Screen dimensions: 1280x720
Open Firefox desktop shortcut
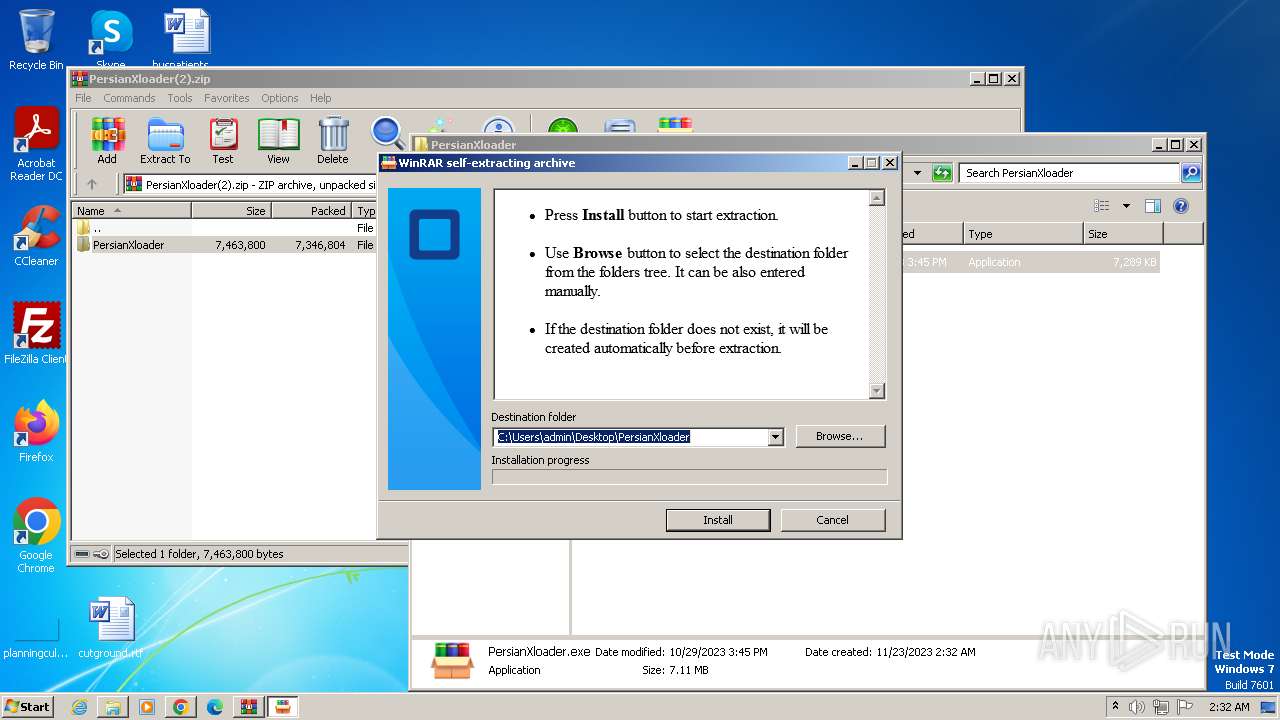point(36,431)
